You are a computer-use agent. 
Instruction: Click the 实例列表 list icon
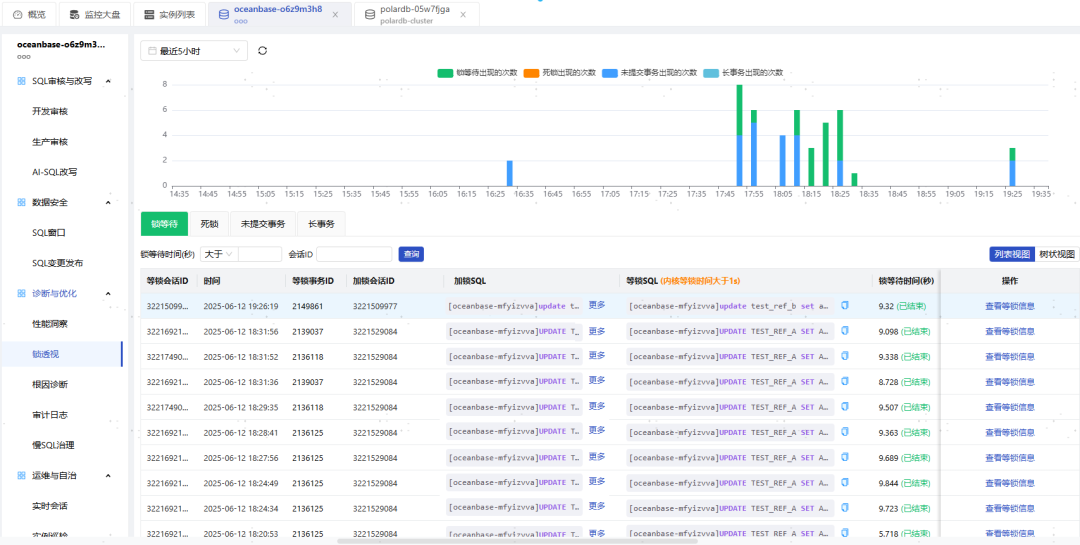tap(149, 14)
